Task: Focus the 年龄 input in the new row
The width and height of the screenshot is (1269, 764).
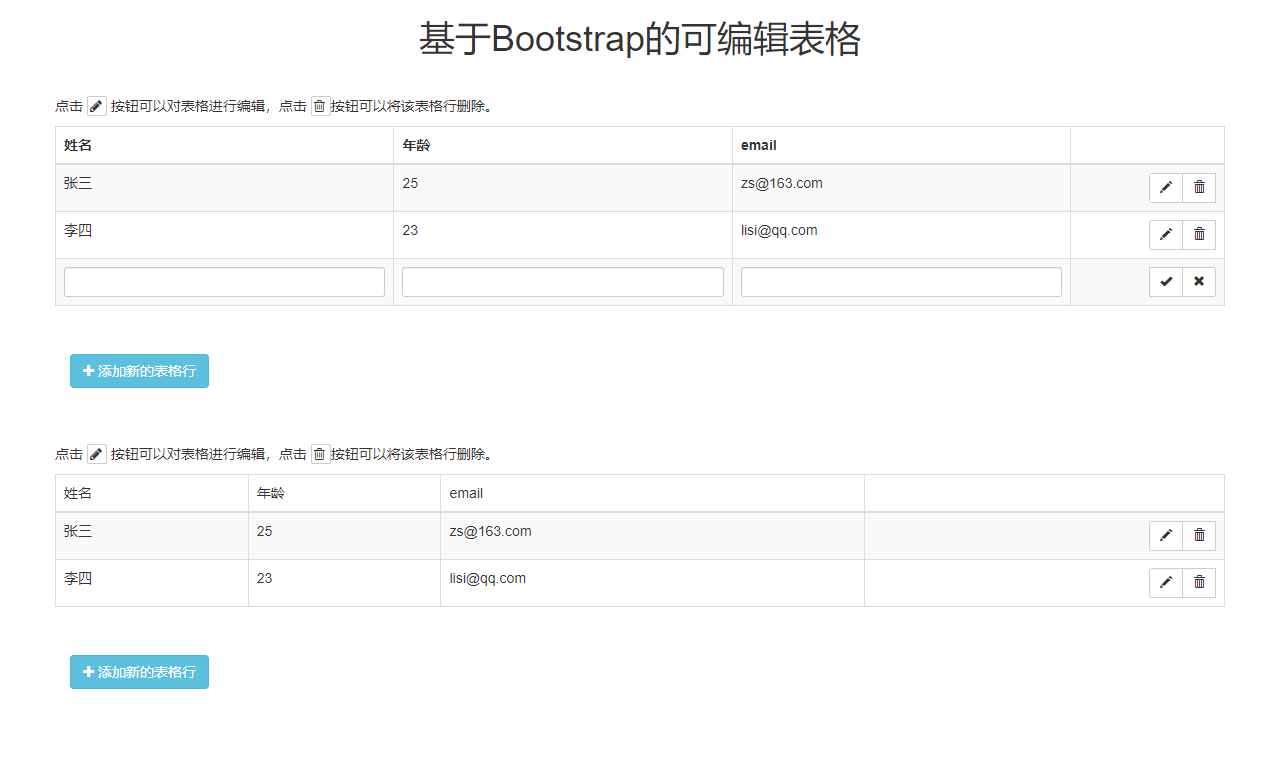Action: coord(563,282)
